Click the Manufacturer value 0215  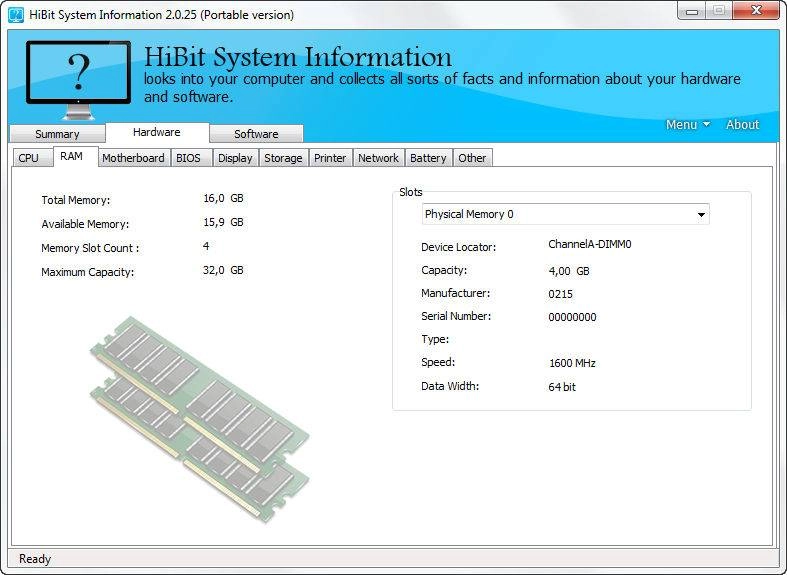coord(560,294)
